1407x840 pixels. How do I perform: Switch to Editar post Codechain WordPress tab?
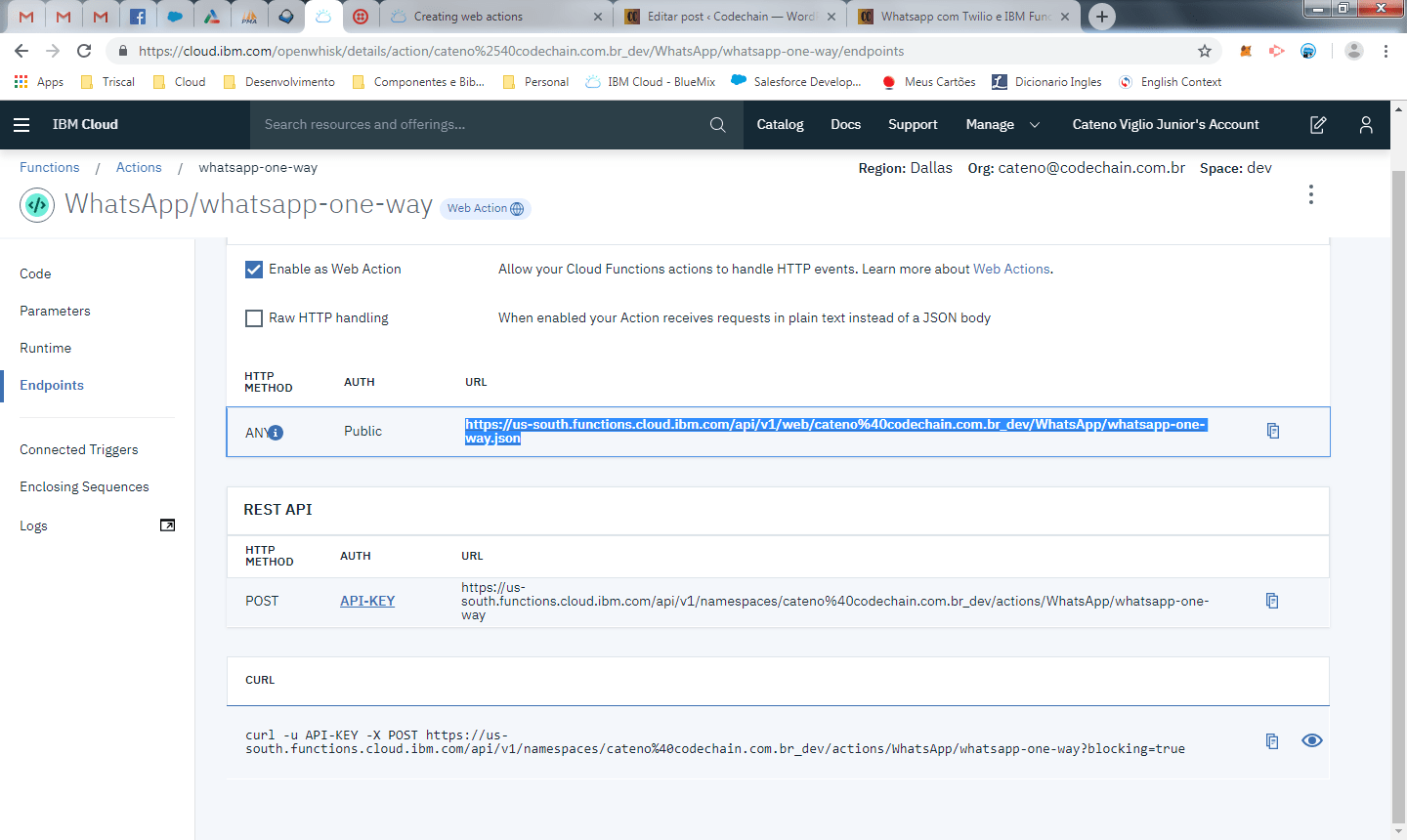point(731,17)
